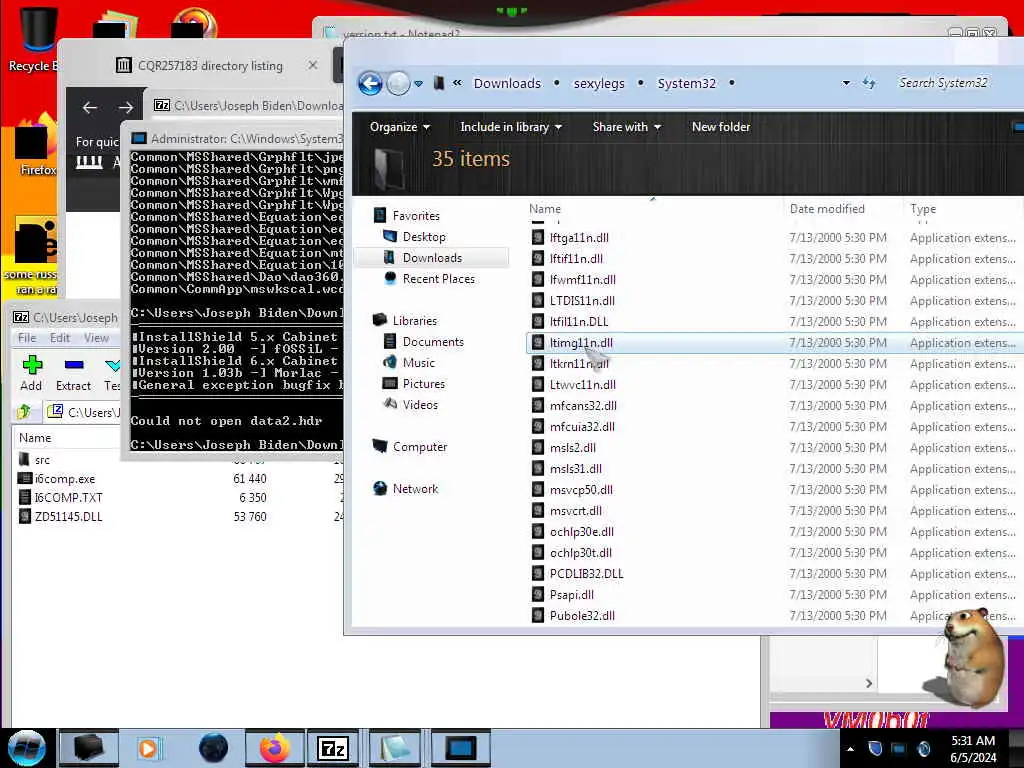The height and width of the screenshot is (768, 1024).
Task: Select file Psapi.dll
Action: [571, 594]
